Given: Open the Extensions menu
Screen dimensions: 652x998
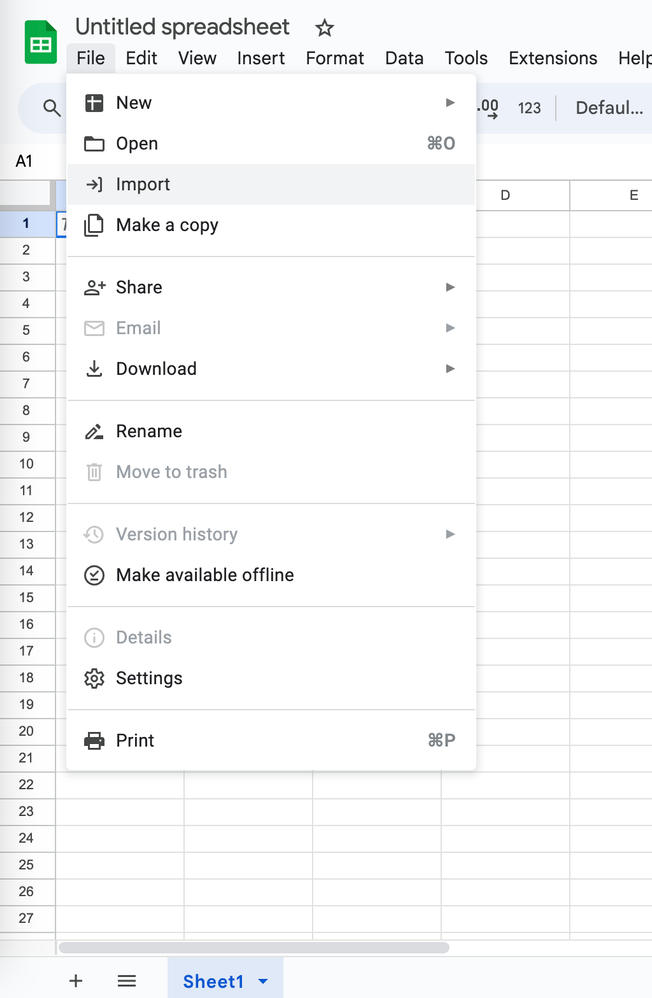Looking at the screenshot, I should coord(552,58).
